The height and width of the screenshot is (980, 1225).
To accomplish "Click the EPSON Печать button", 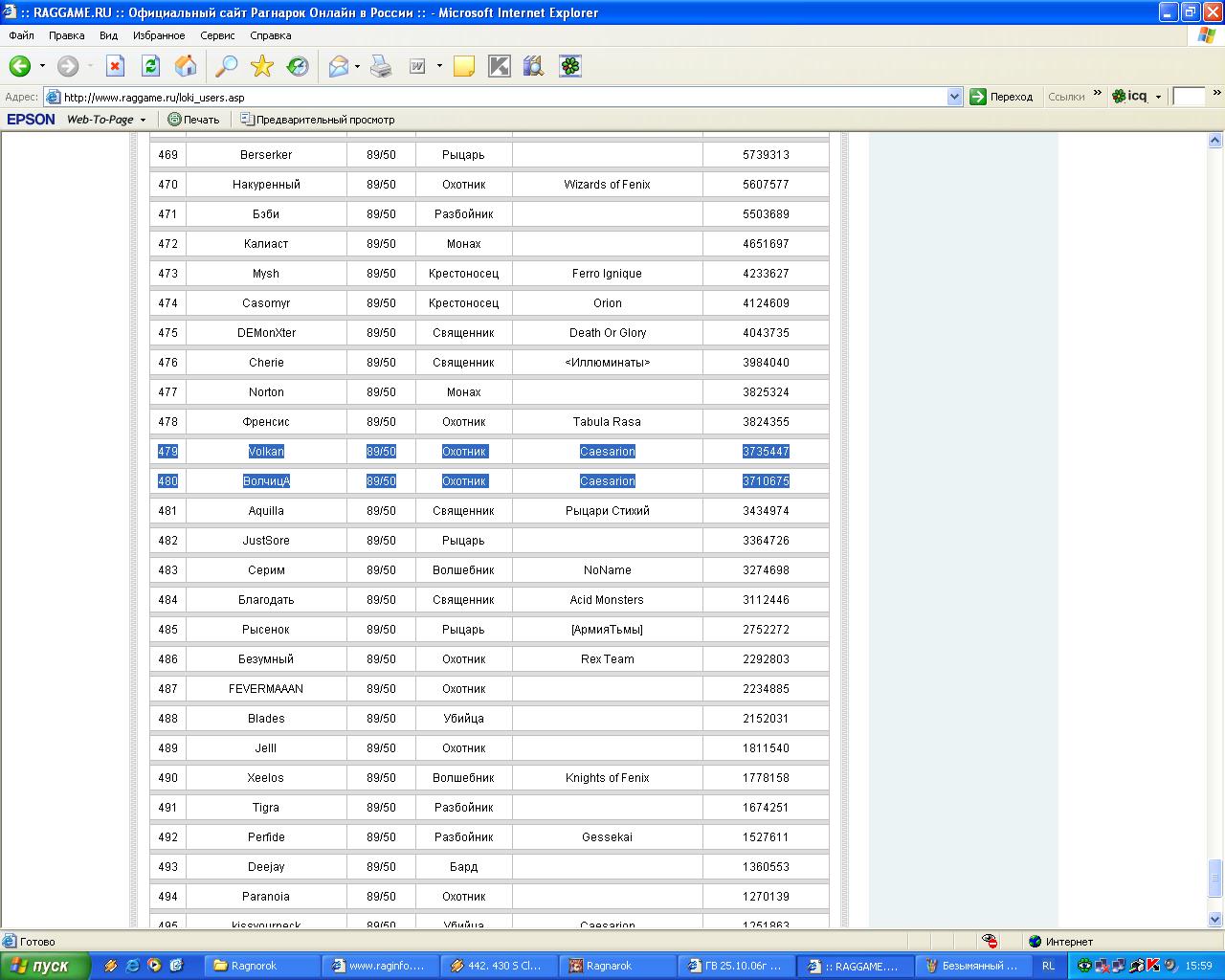I will coord(193,120).
